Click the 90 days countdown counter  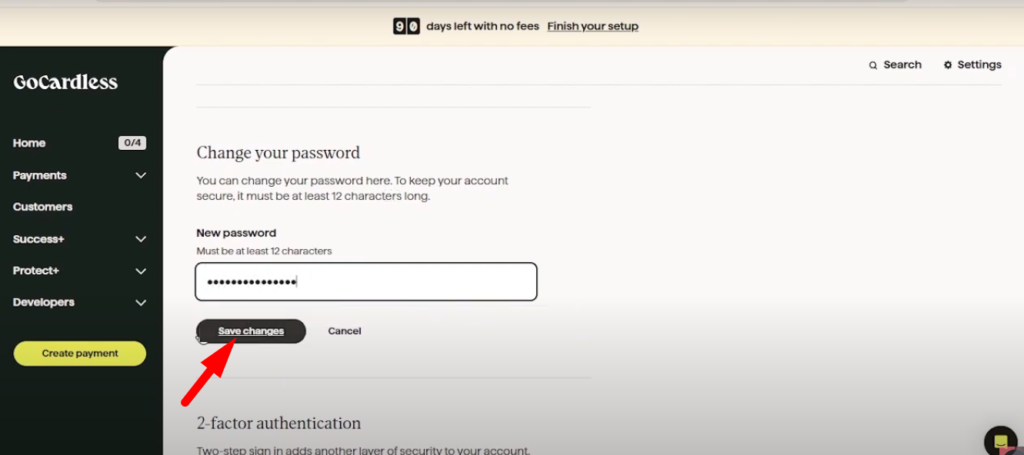coord(406,26)
